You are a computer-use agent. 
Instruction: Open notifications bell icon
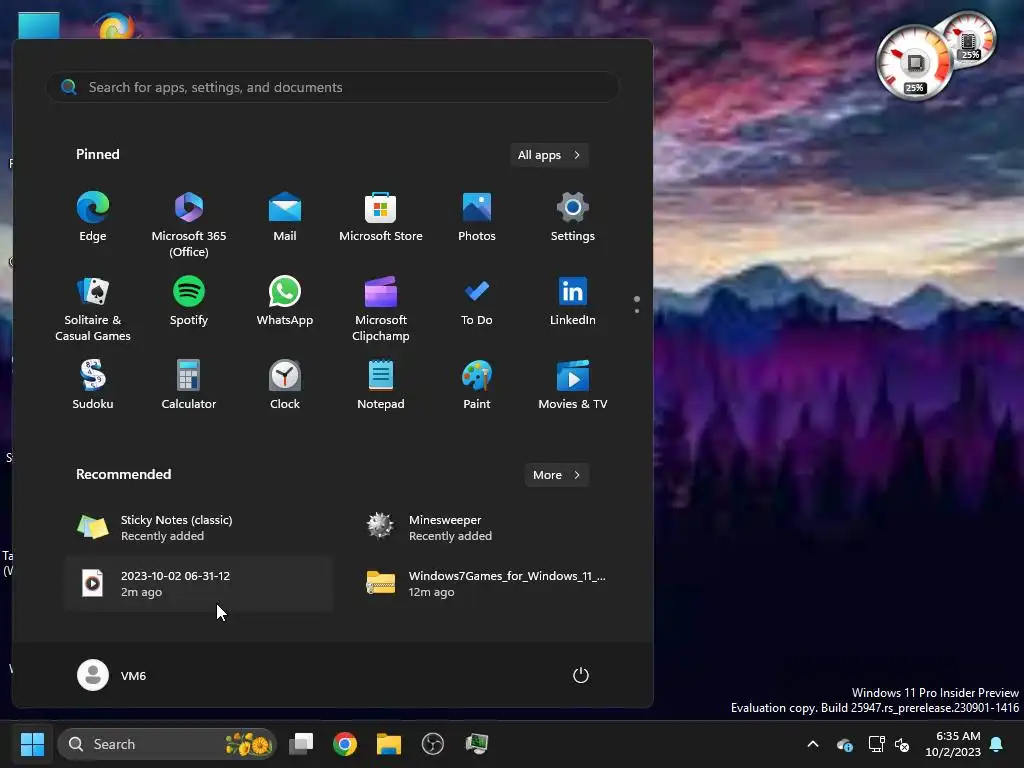point(997,744)
